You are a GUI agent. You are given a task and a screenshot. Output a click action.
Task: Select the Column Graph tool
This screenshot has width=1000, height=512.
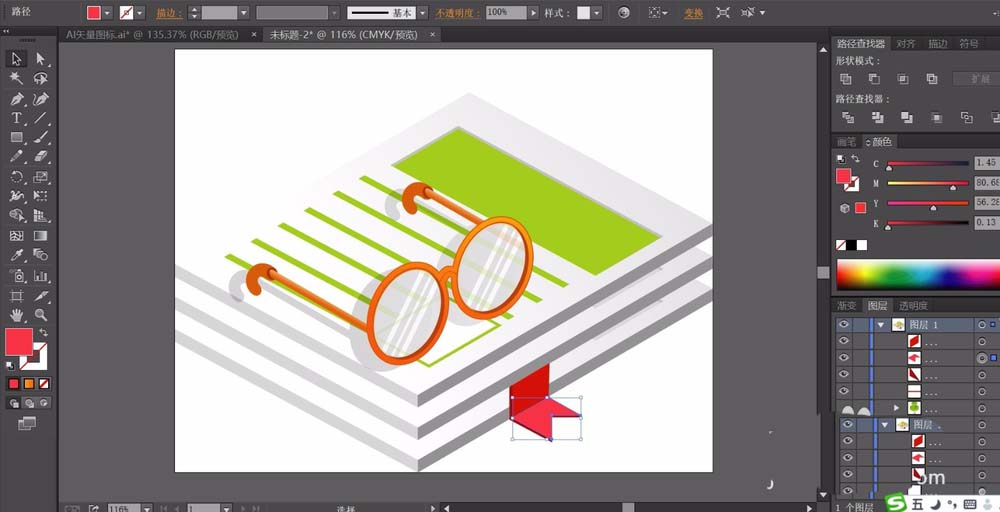[x=41, y=276]
